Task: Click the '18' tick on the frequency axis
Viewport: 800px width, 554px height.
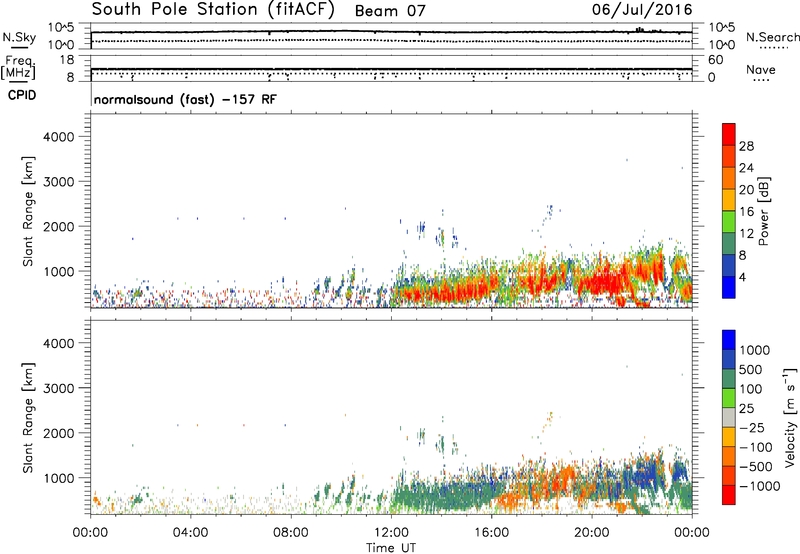Action: pyautogui.click(x=66, y=60)
